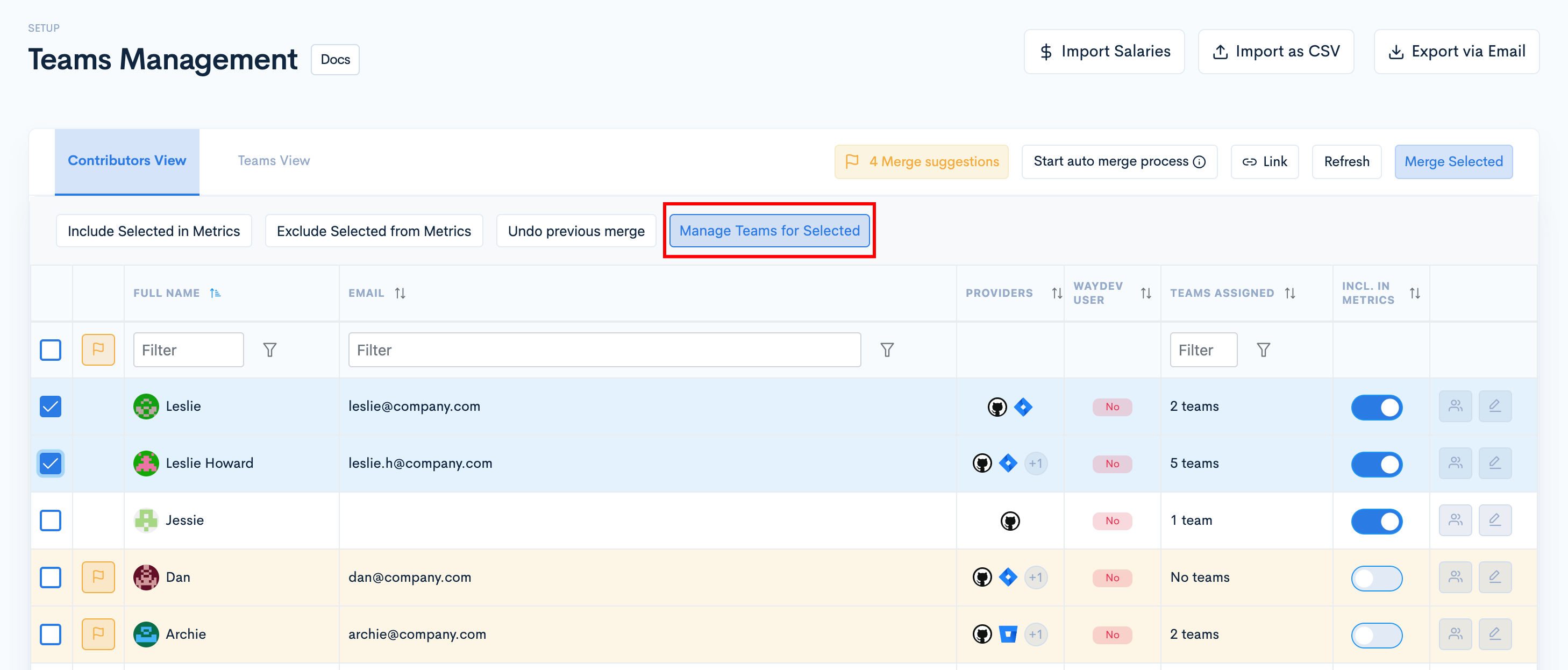The image size is (1568, 670).
Task: Open the Docs link beside Teams Management
Action: click(x=335, y=60)
